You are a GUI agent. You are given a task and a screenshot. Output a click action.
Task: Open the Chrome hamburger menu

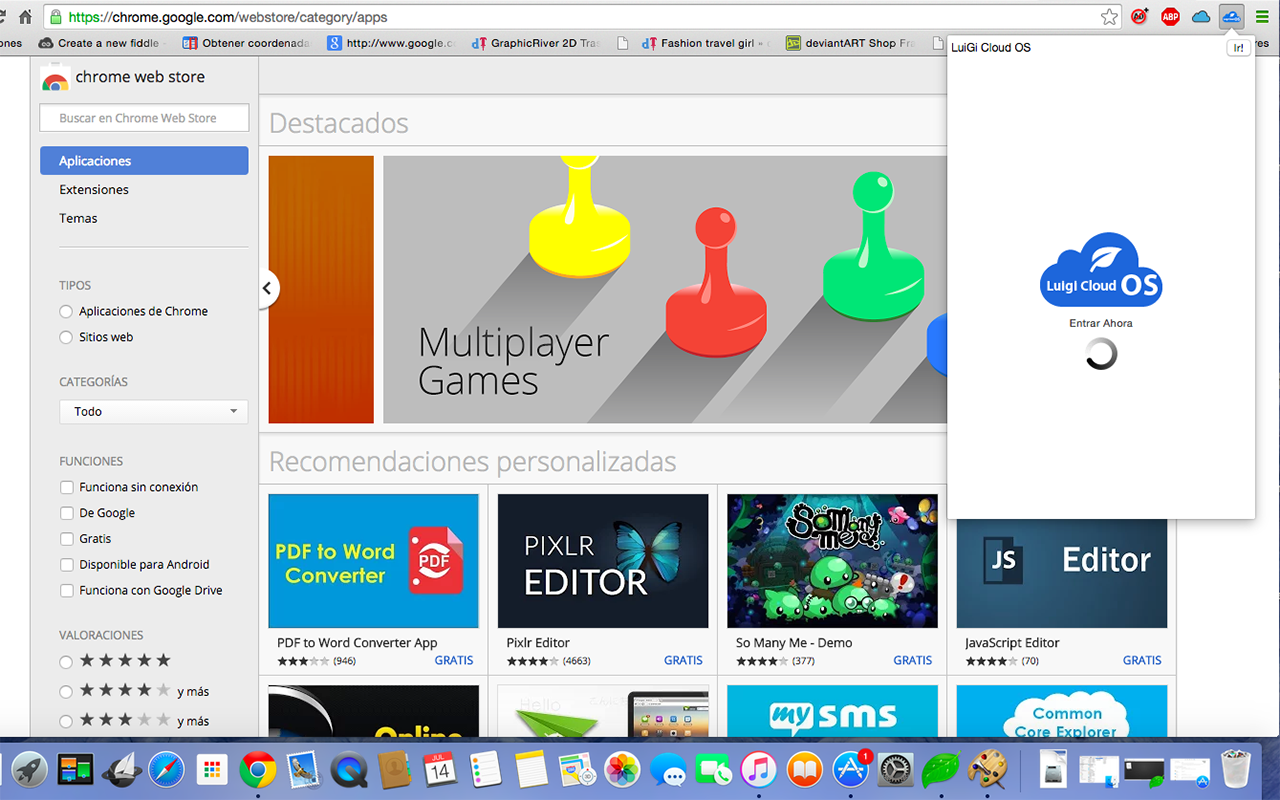coord(1262,17)
